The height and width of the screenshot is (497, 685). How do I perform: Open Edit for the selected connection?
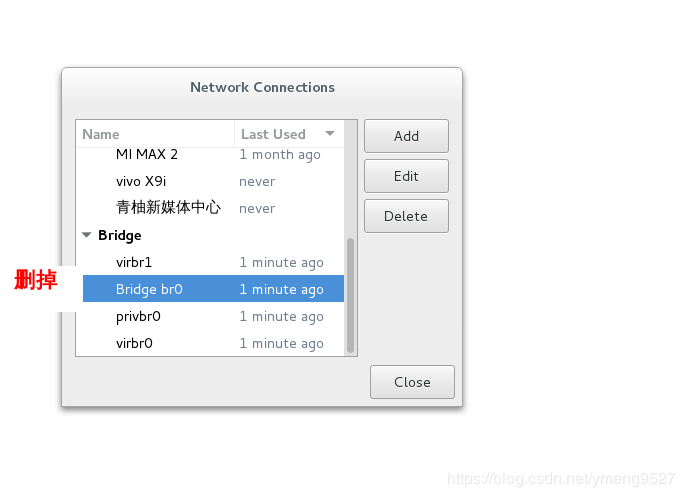(406, 176)
